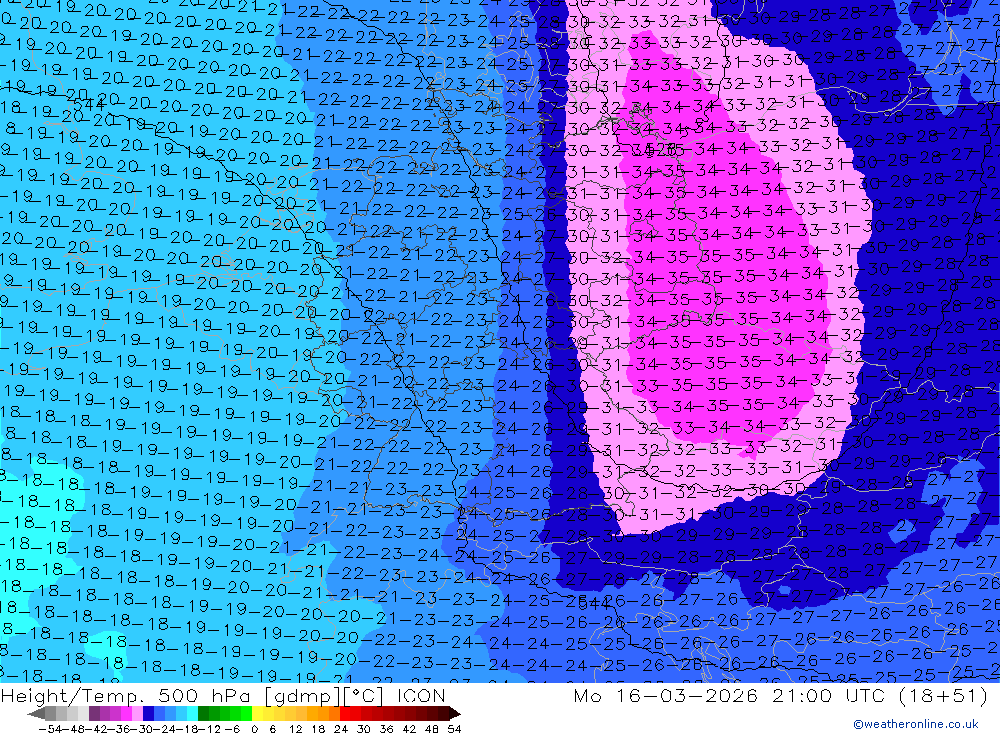Click the '54' maximum legend scale label

point(454,729)
